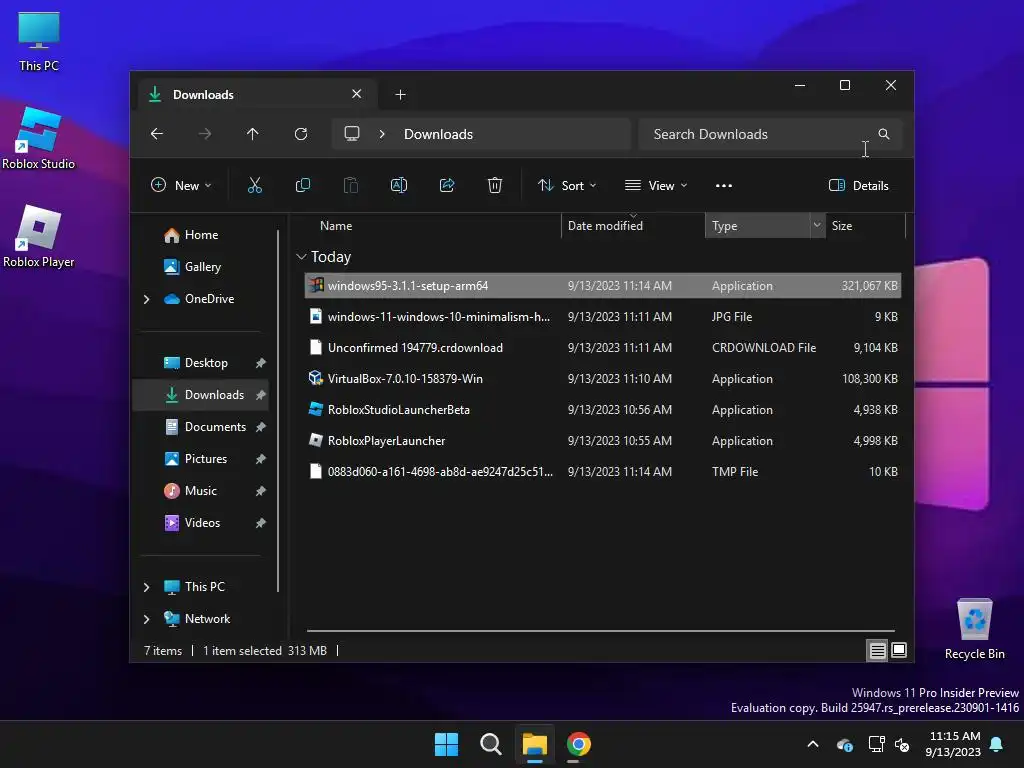Screen dimensions: 1024x768
Task: Expand Network tree node
Action: [x=146, y=619]
